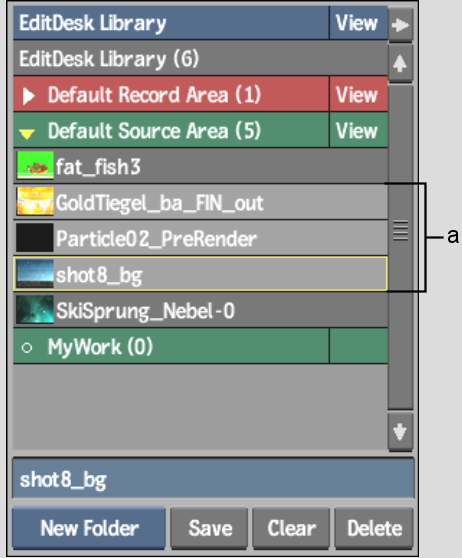Click the Save button
Viewport: 462px width, 558px height.
(x=209, y=528)
